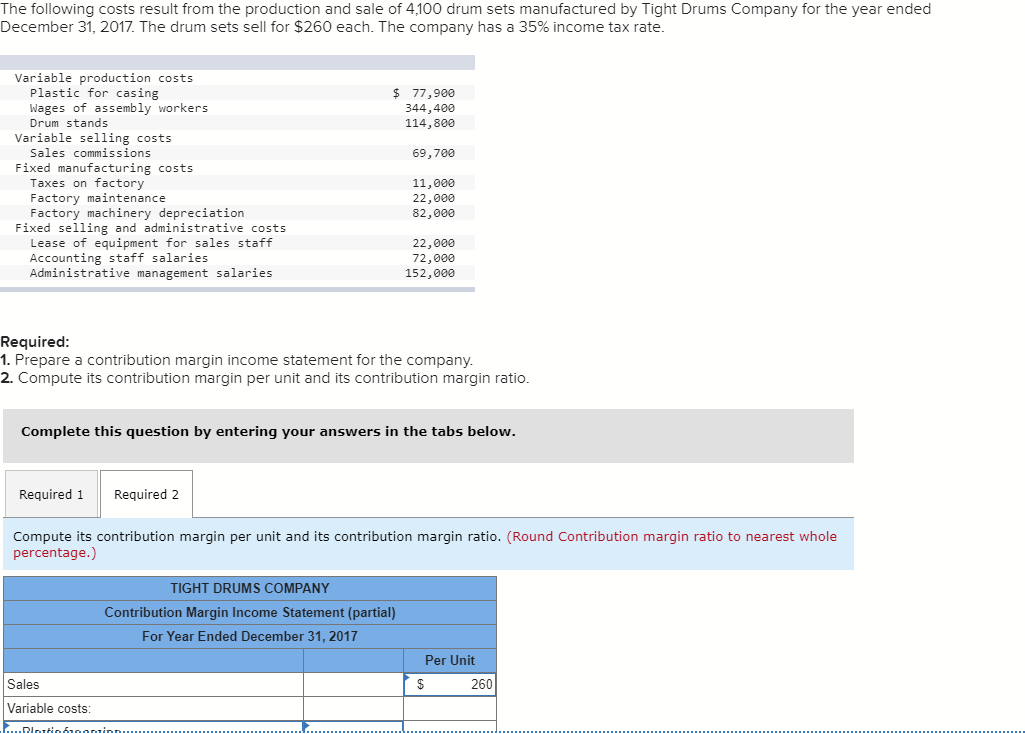Click the requirement 2 contribution margin ratio text
The width and height of the screenshot is (1025, 734).
point(265,378)
